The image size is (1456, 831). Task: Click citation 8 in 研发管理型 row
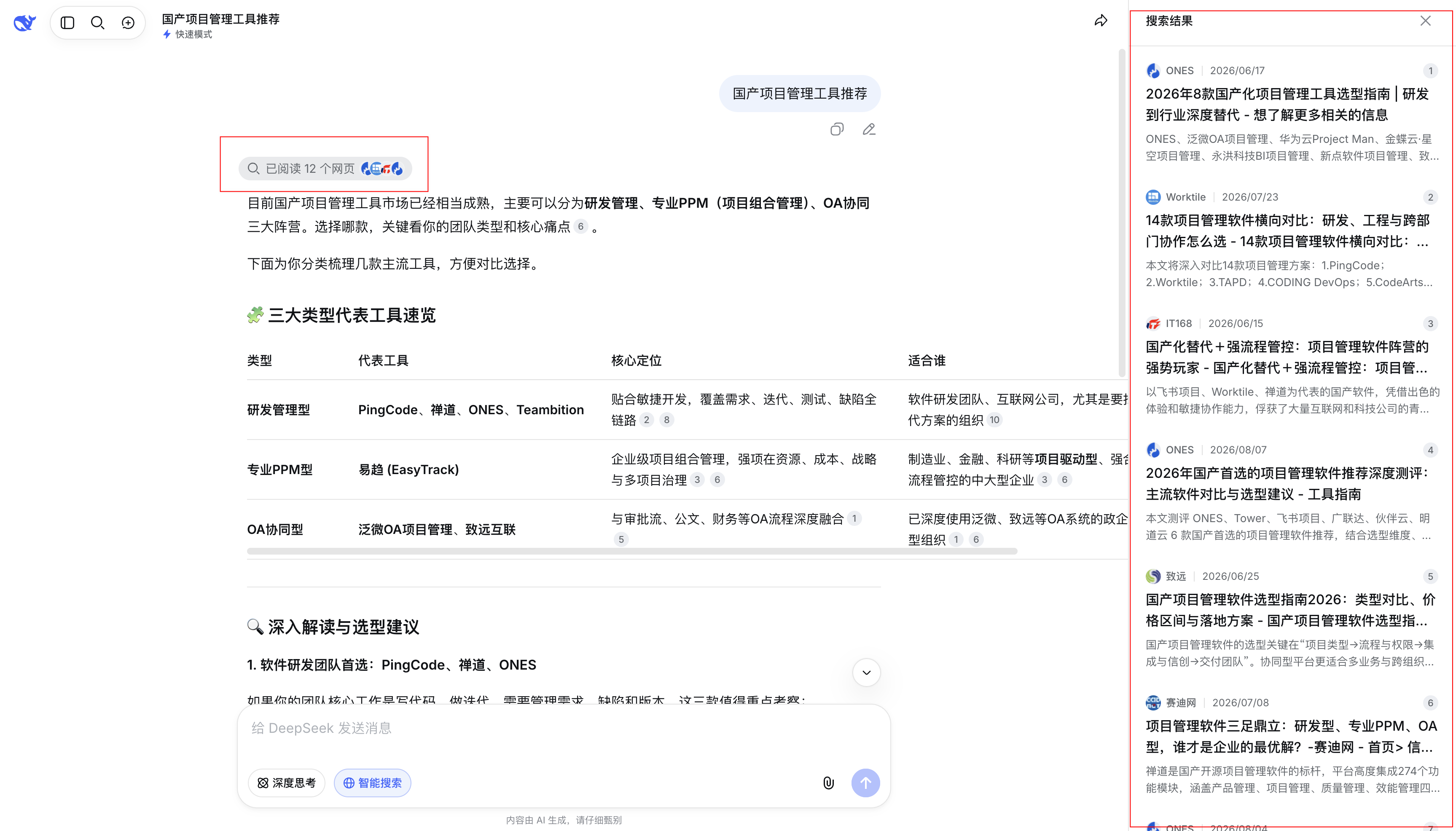[x=666, y=420]
